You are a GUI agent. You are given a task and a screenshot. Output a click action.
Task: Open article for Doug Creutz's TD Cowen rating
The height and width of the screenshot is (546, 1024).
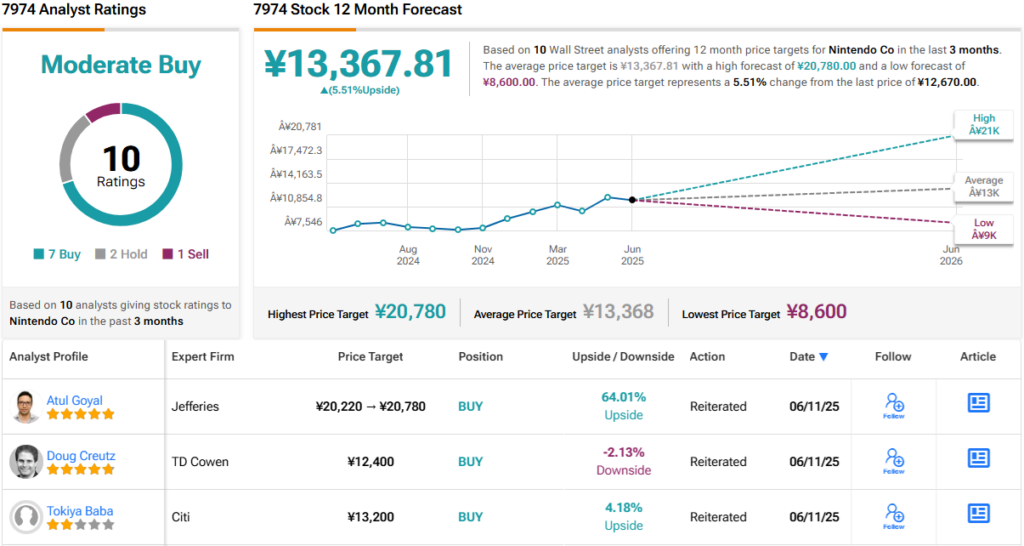tap(978, 458)
